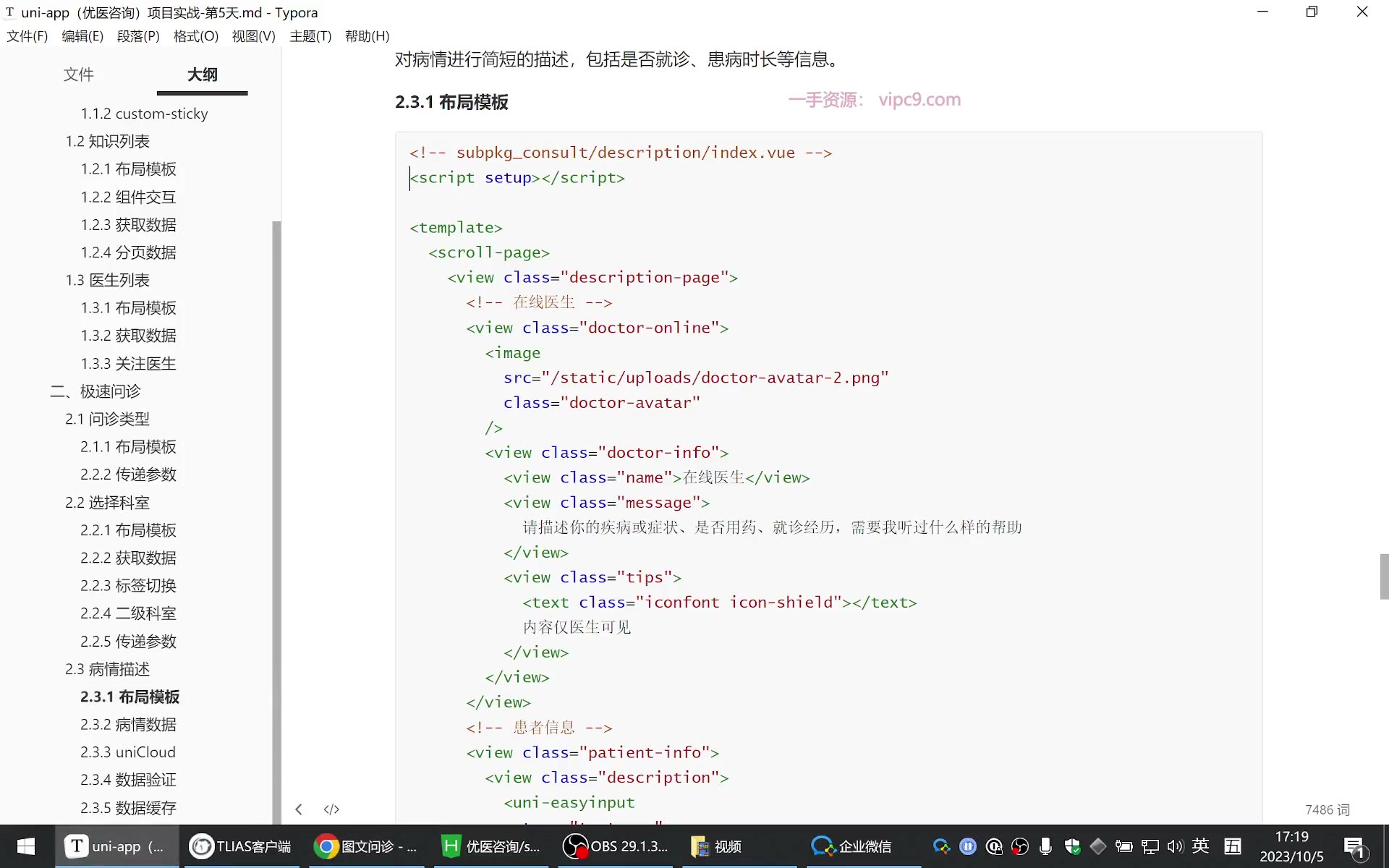The image size is (1389, 868).
Task: Open the 格式(O) menu
Action: pyautogui.click(x=195, y=36)
